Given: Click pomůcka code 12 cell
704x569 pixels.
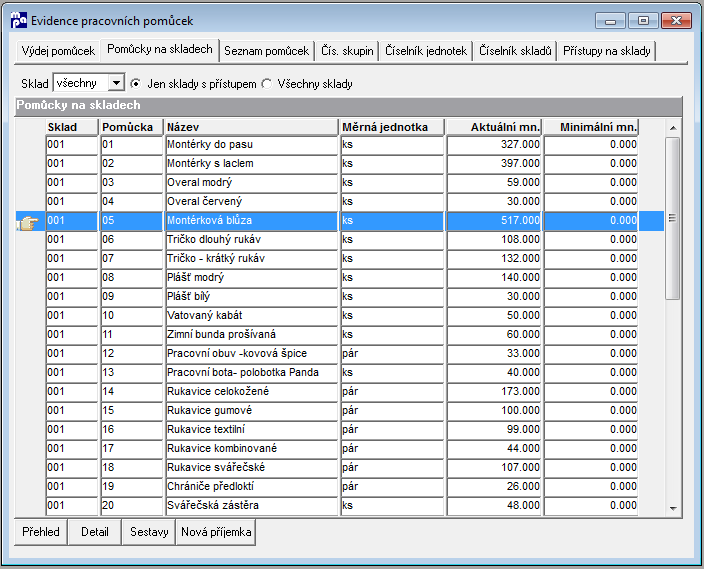Looking at the screenshot, I should point(132,353).
